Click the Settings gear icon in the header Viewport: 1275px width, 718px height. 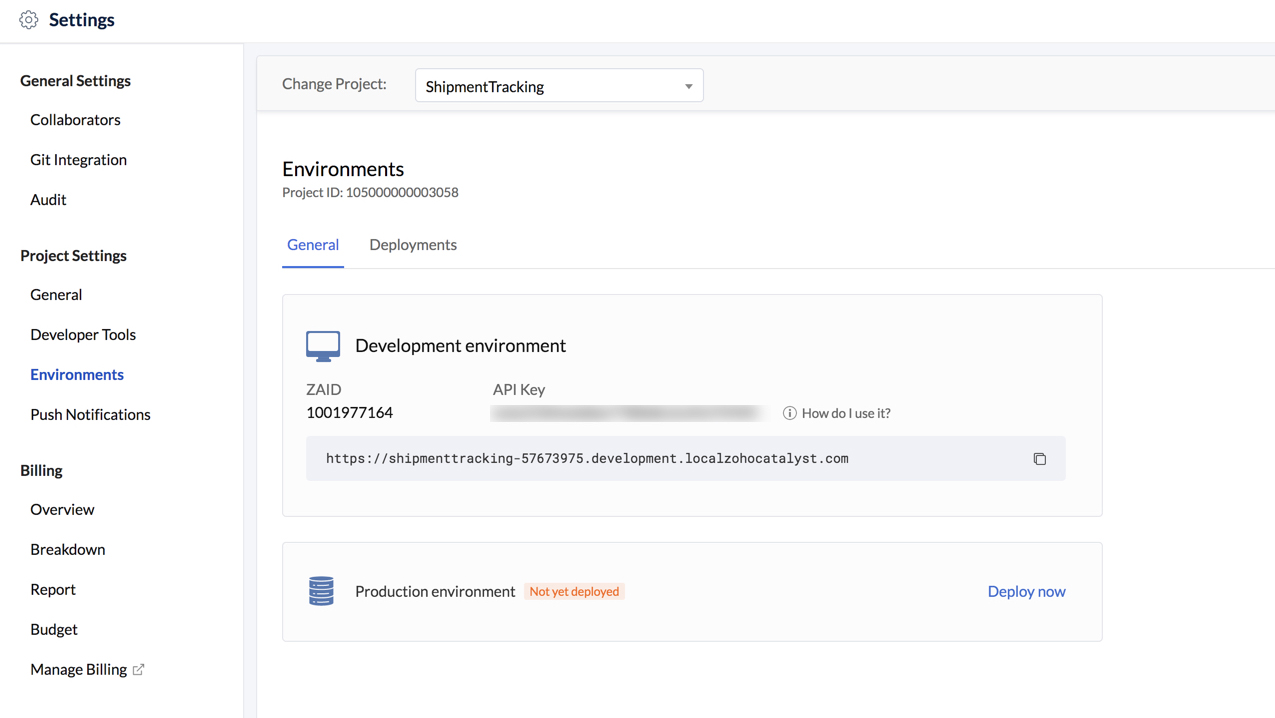(x=29, y=19)
